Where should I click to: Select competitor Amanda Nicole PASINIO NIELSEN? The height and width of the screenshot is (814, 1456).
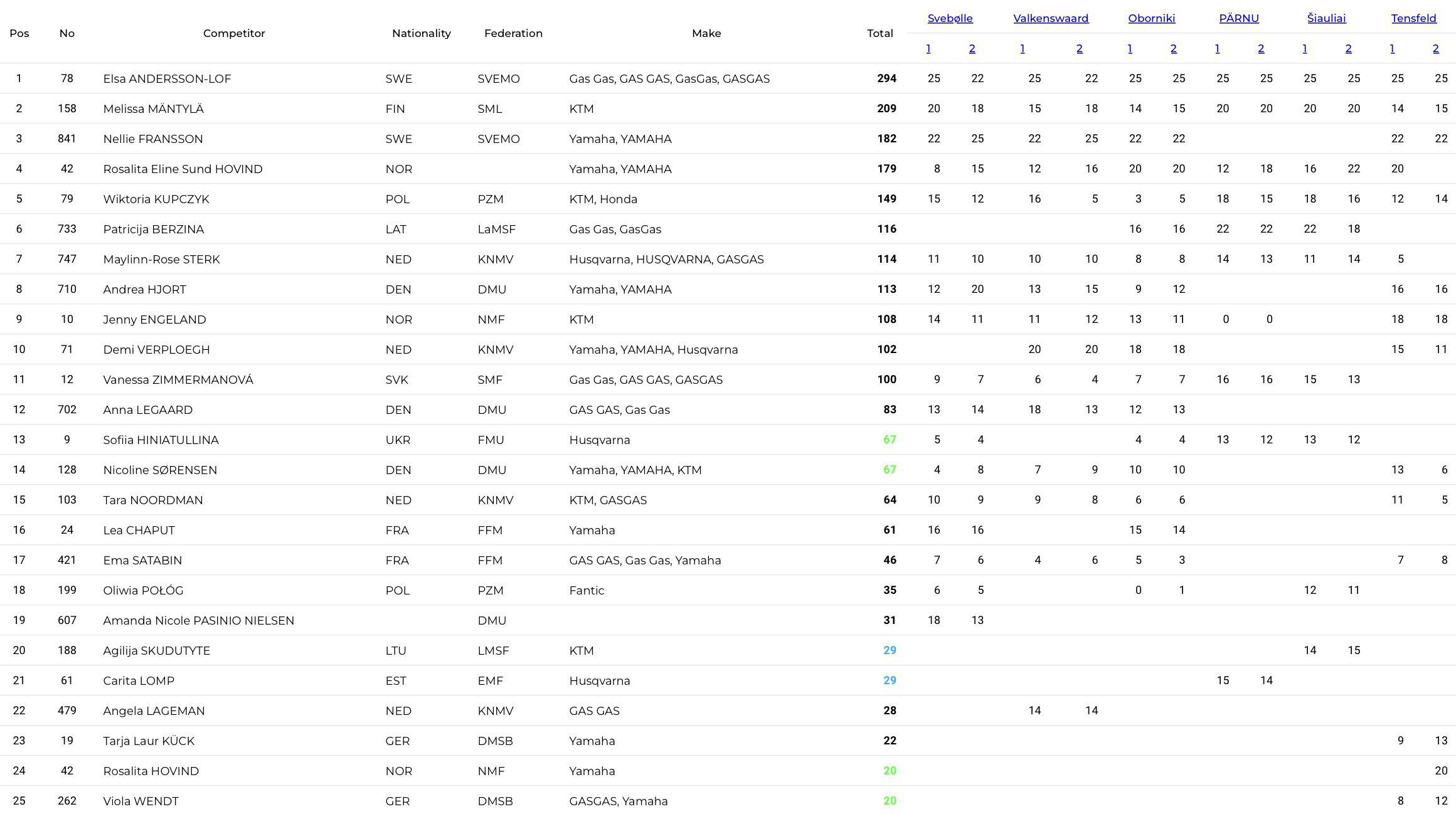[x=198, y=620]
